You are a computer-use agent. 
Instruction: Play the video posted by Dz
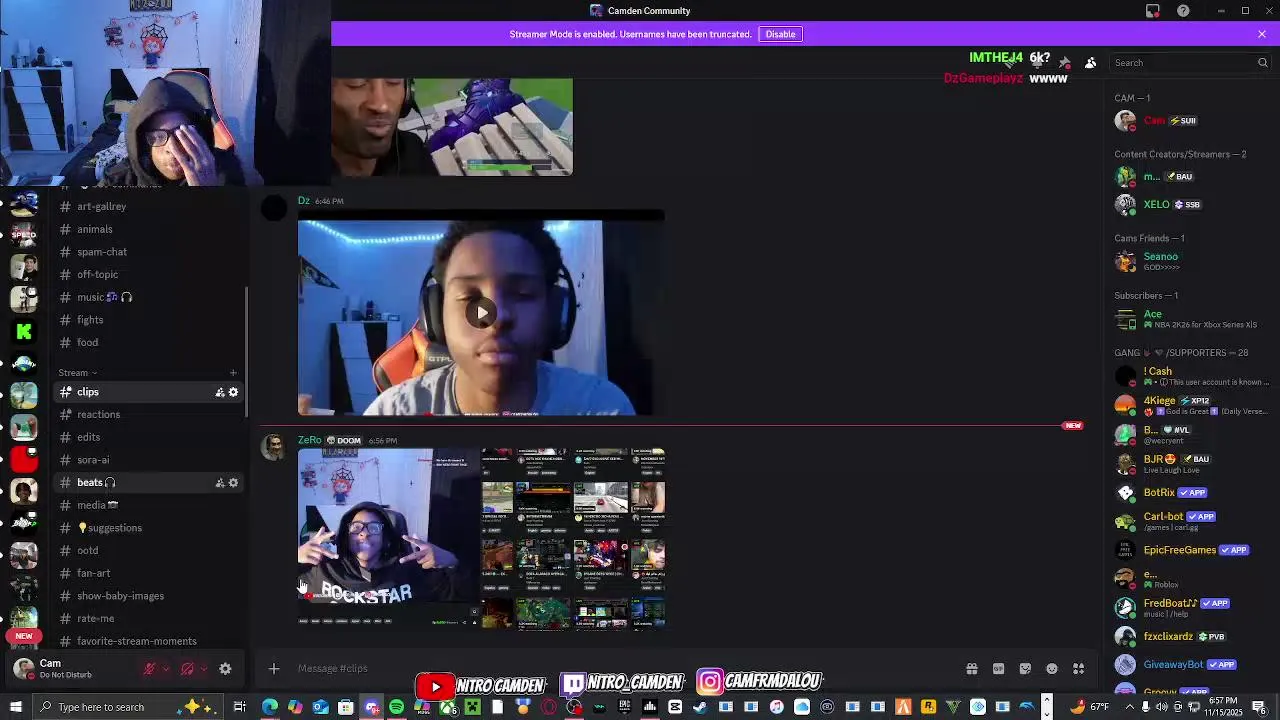click(482, 313)
